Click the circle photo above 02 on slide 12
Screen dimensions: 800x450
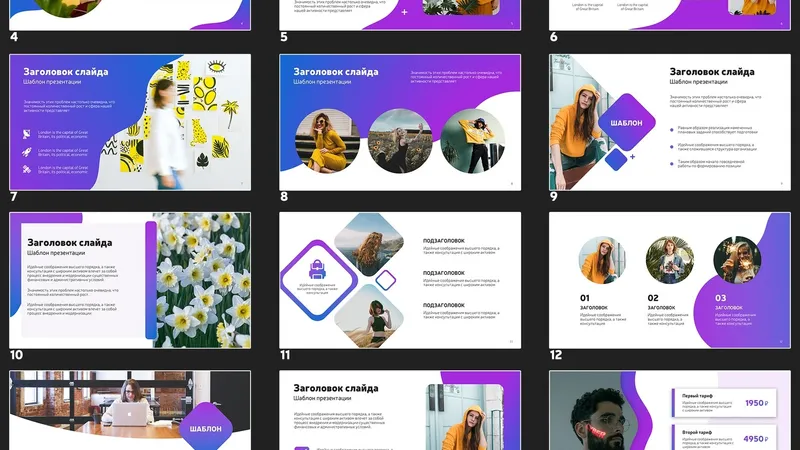[670, 260]
